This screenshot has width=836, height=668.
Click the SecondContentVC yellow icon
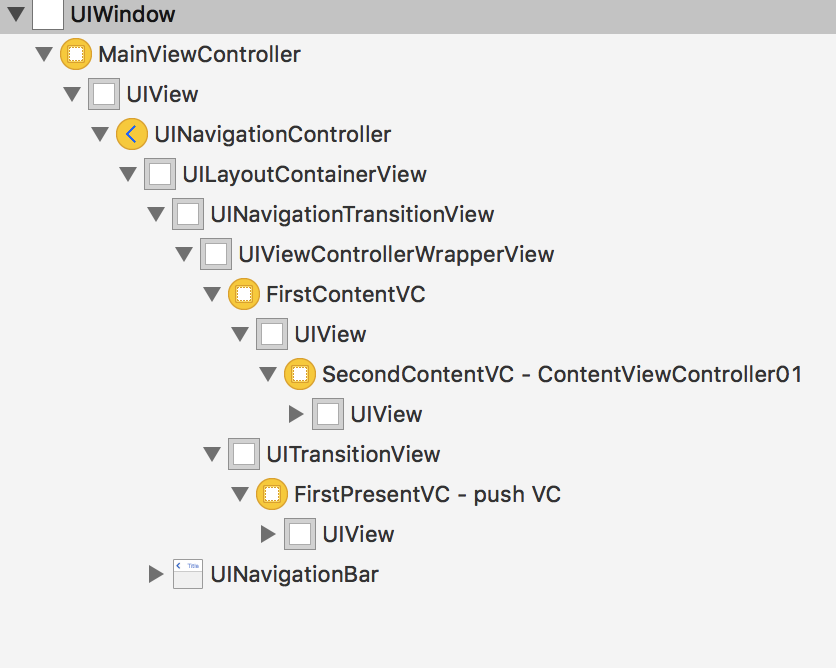[x=301, y=374]
